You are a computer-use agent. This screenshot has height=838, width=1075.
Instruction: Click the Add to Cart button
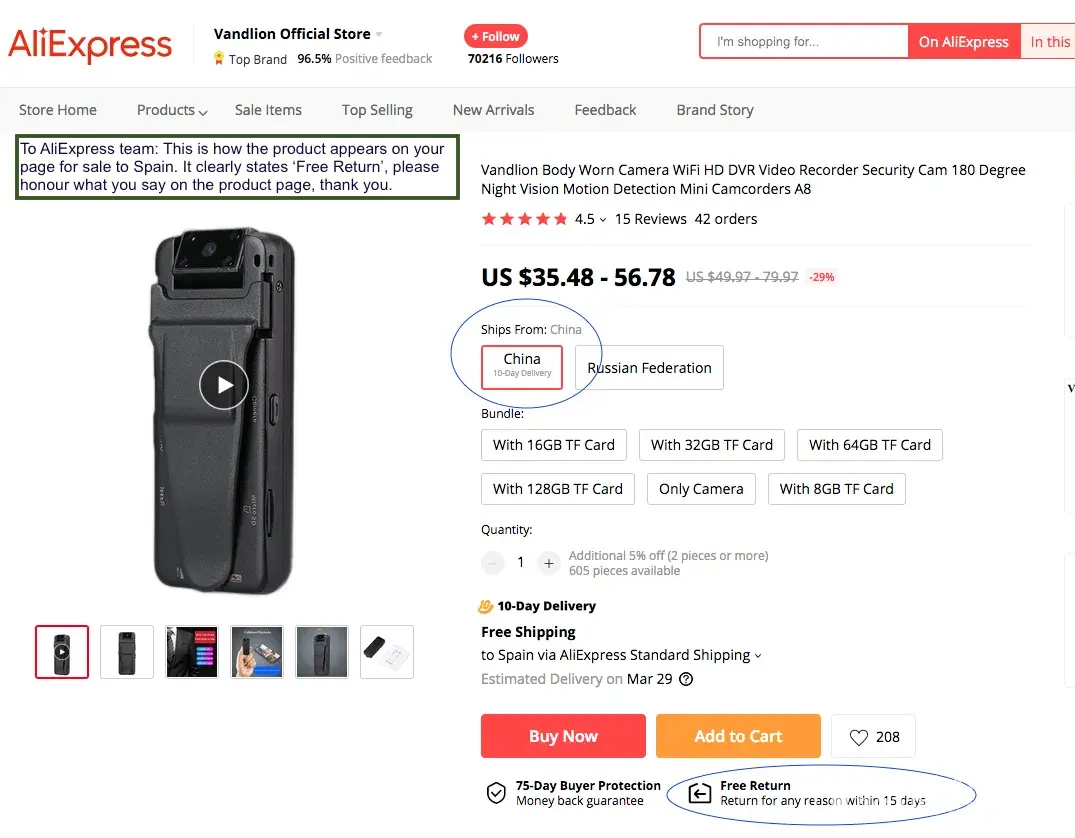(x=738, y=736)
